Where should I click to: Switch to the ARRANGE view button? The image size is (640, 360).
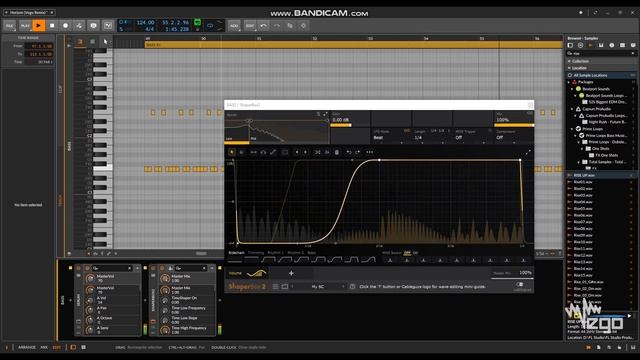(x=27, y=347)
